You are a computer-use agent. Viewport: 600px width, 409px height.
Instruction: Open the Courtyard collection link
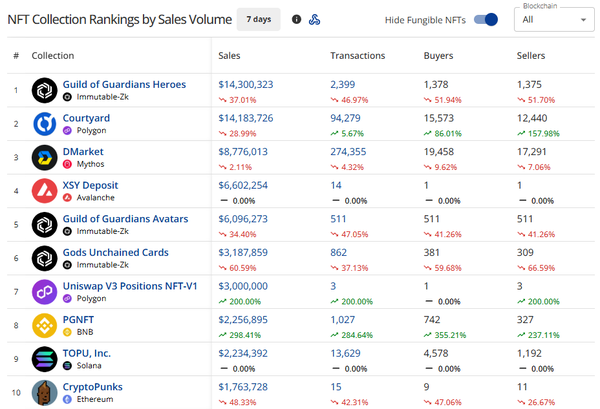click(86, 118)
